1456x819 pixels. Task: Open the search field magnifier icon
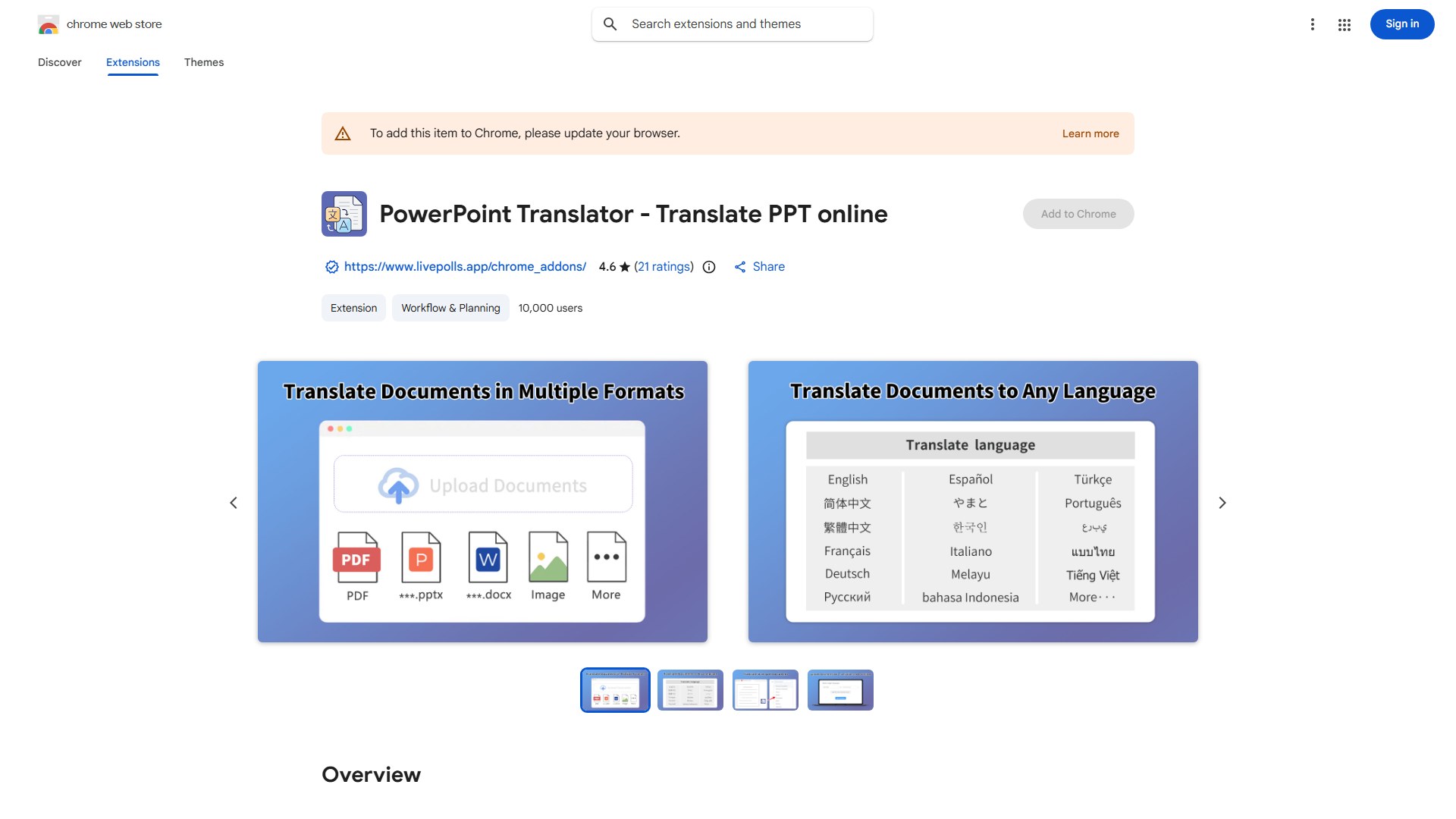610,24
